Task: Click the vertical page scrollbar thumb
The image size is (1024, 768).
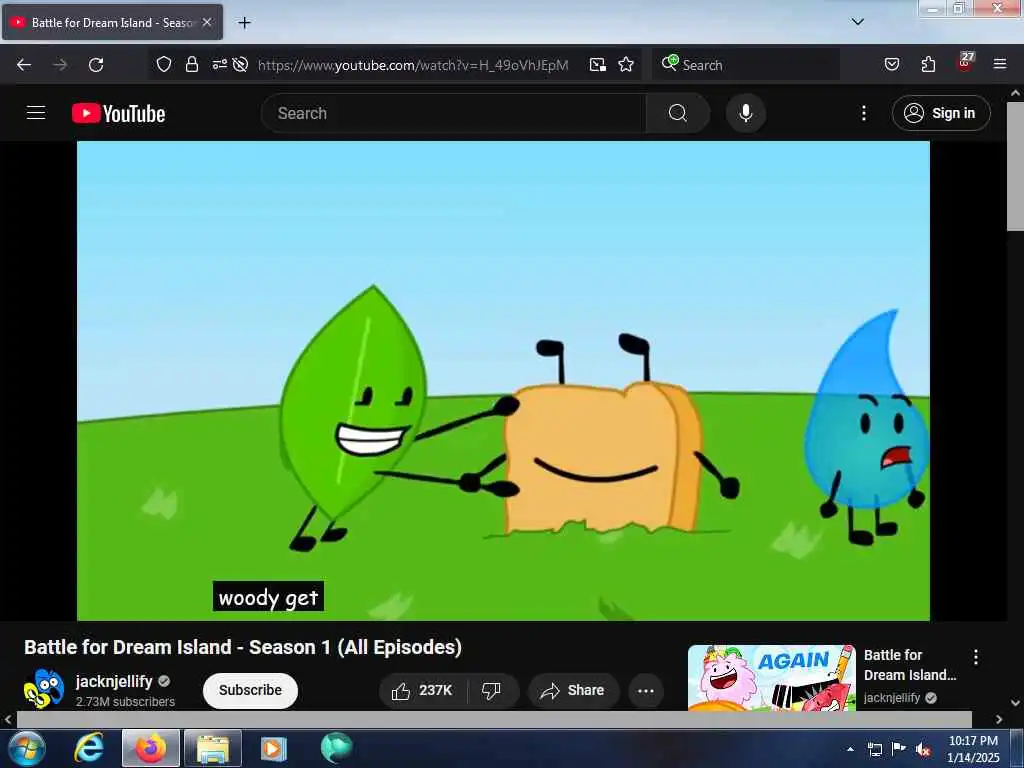Action: pos(1015,166)
